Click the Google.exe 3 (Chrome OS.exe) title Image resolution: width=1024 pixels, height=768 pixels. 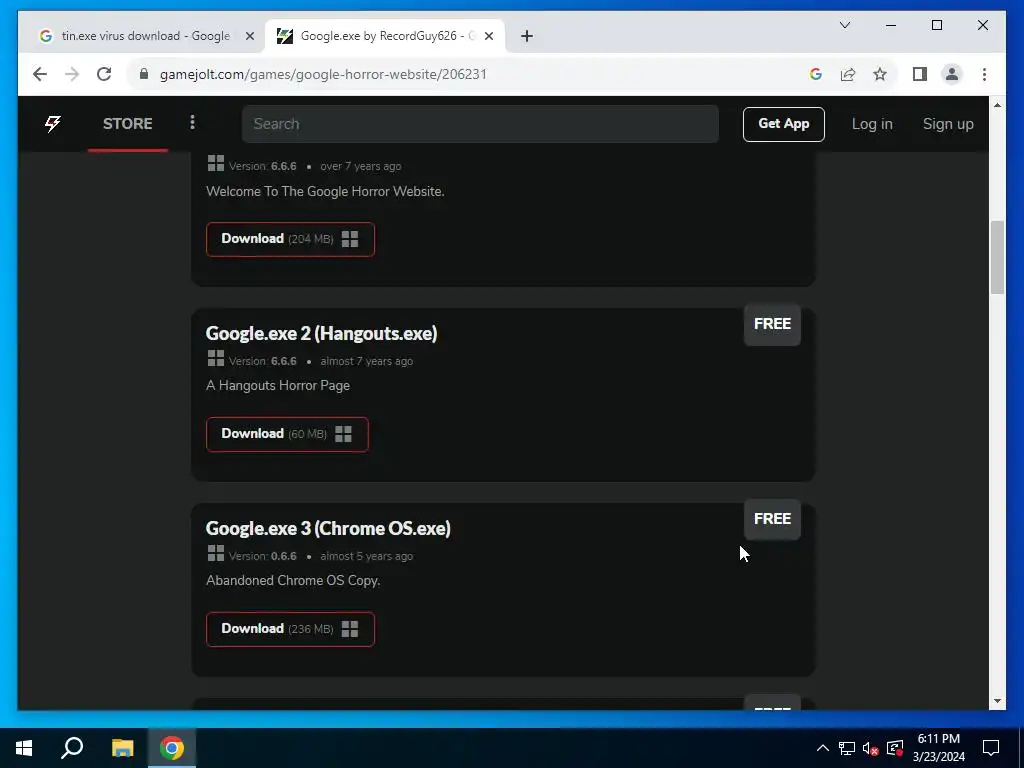click(328, 528)
